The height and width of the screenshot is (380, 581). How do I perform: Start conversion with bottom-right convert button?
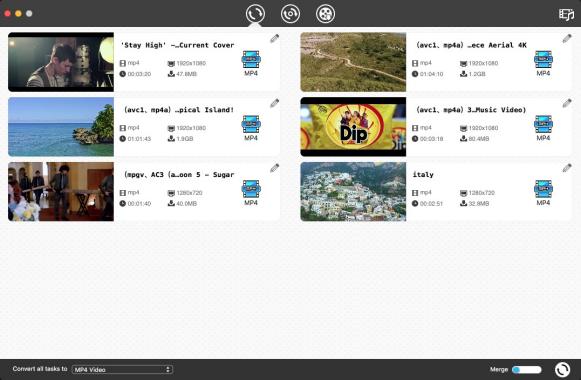pos(562,369)
